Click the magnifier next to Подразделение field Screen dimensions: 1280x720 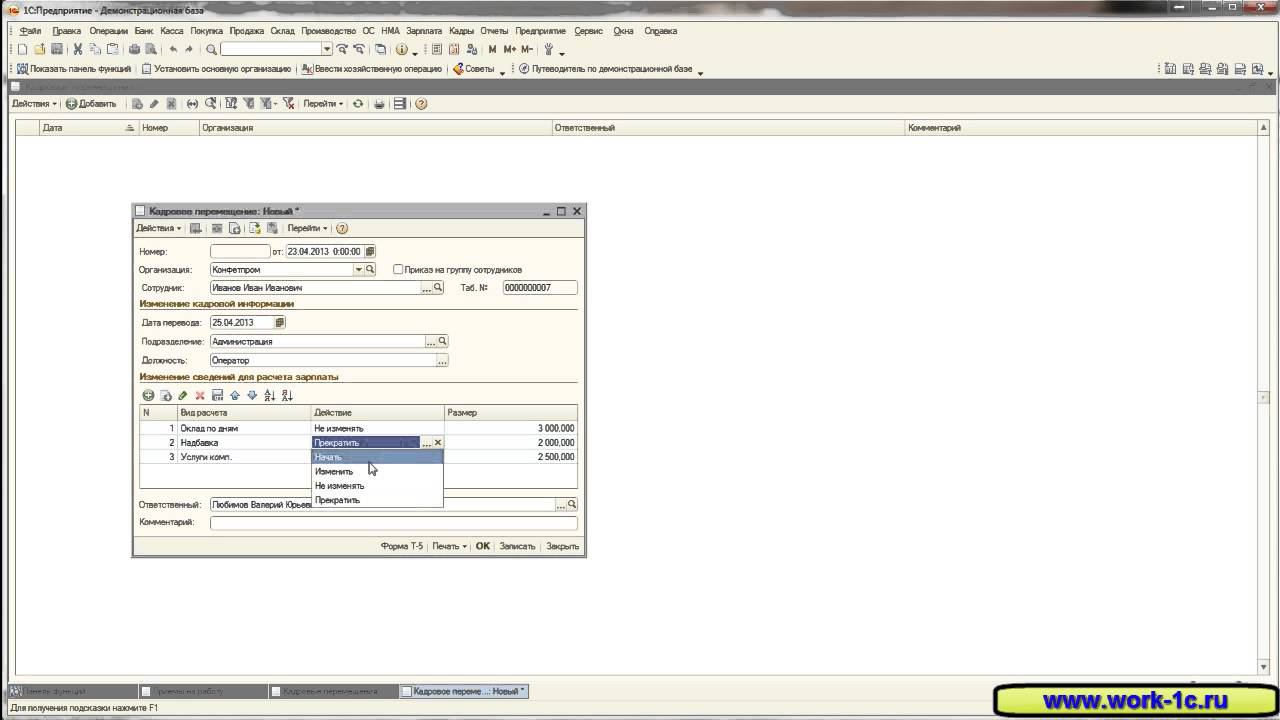[443, 342]
